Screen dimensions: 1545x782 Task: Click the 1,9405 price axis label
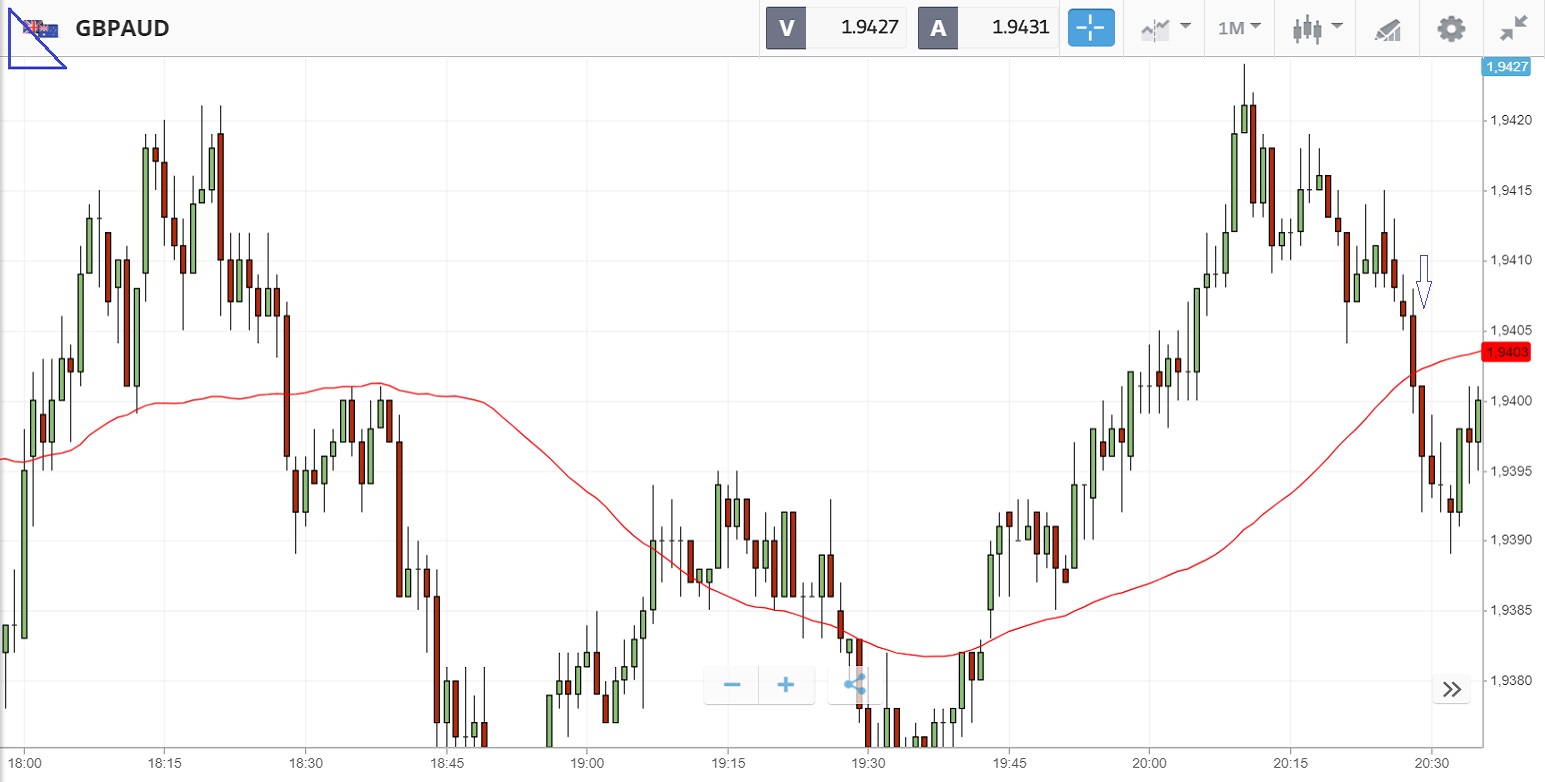(1509, 330)
